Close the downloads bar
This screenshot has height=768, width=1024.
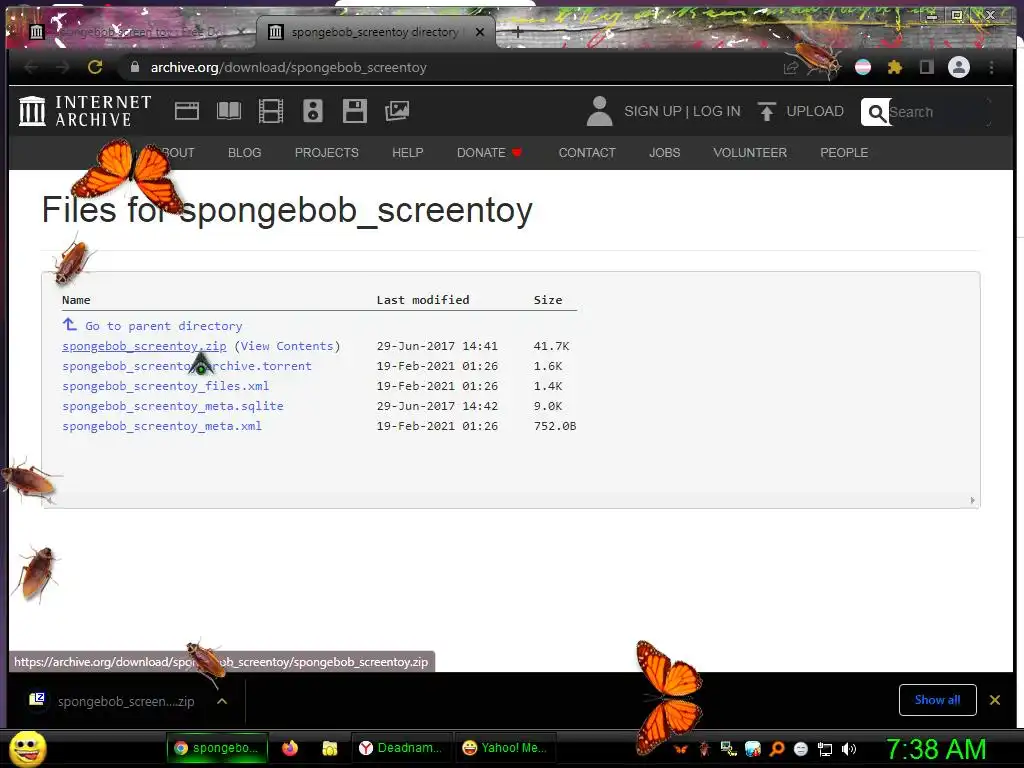[x=995, y=700]
